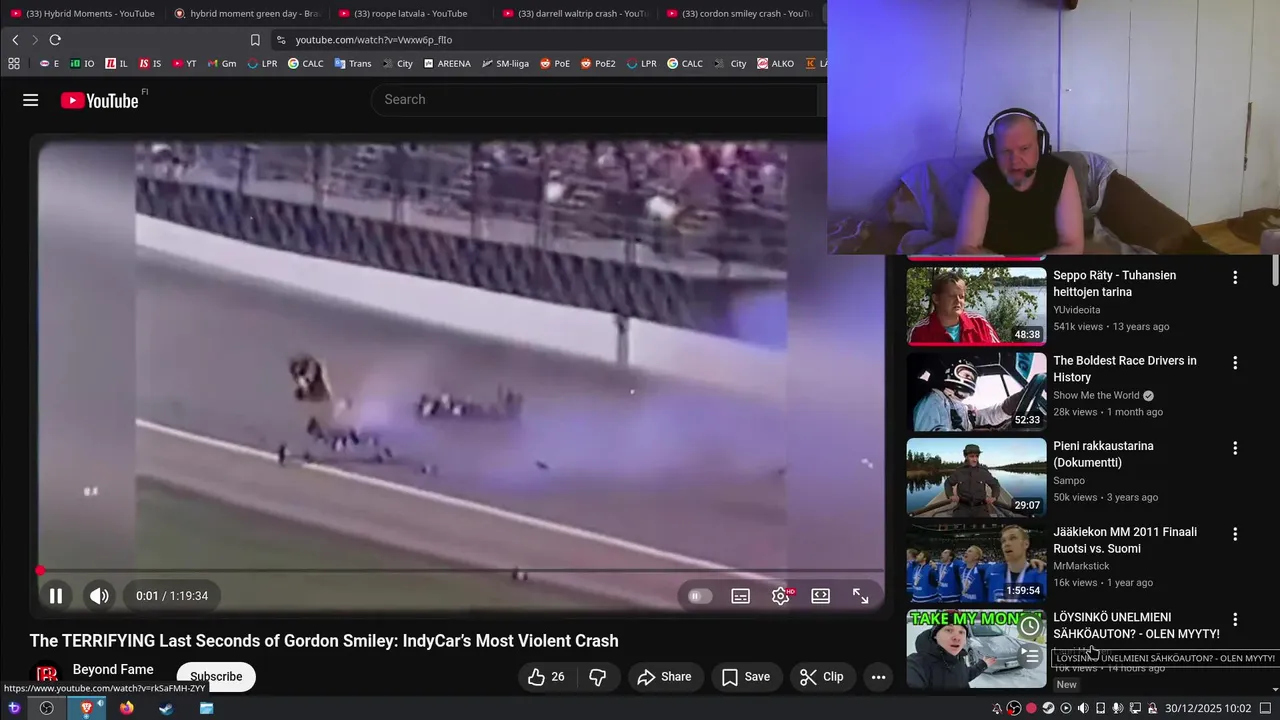Mute the video with the volume icon
1280x720 pixels.
[x=99, y=596]
